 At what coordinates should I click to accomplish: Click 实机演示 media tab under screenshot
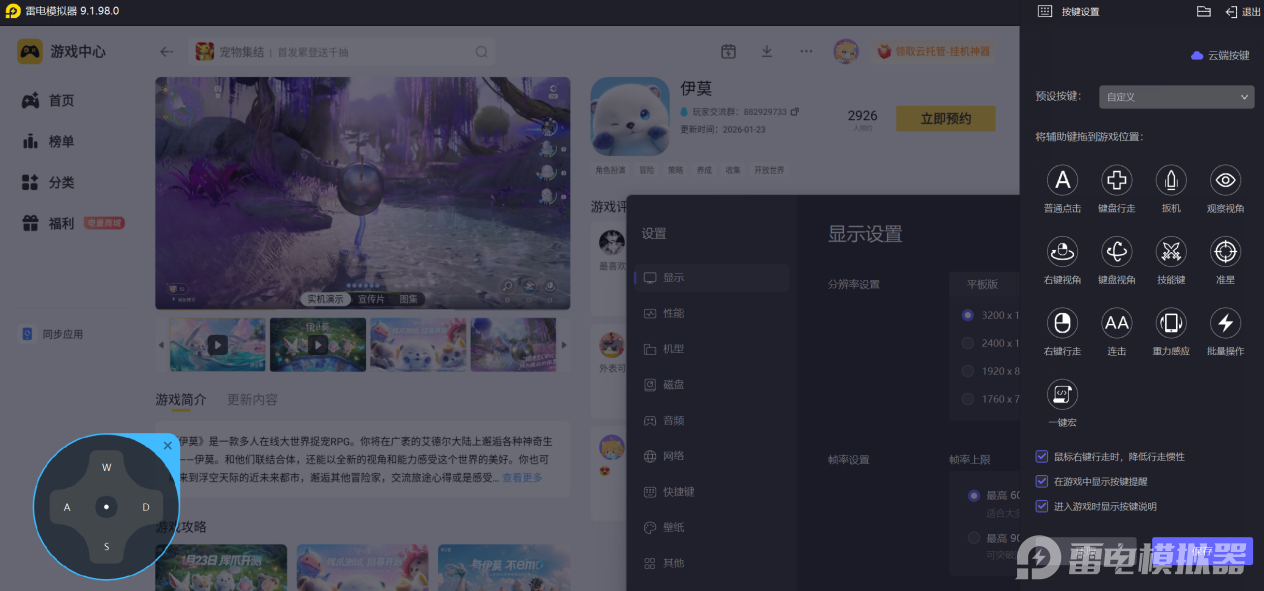point(325,299)
